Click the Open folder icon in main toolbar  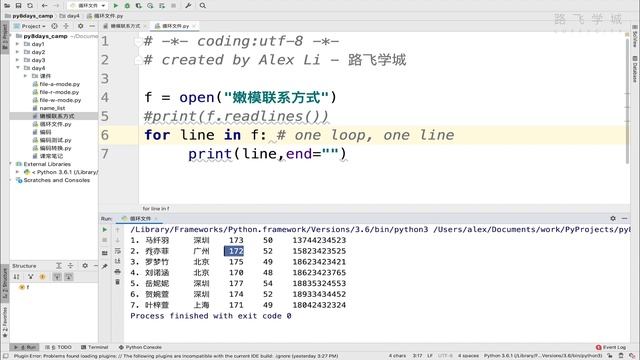click(7, 6)
